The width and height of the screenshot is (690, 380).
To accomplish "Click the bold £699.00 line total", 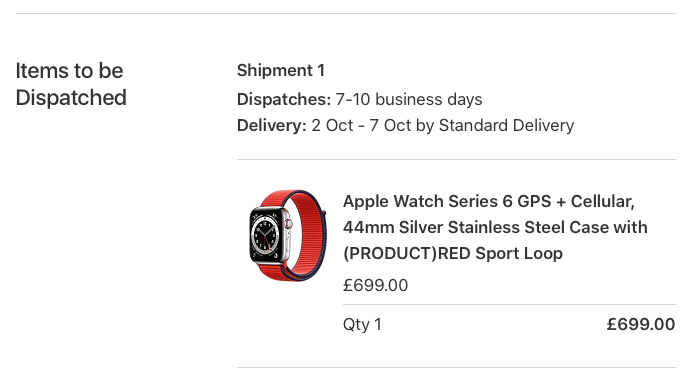I will coord(641,325).
